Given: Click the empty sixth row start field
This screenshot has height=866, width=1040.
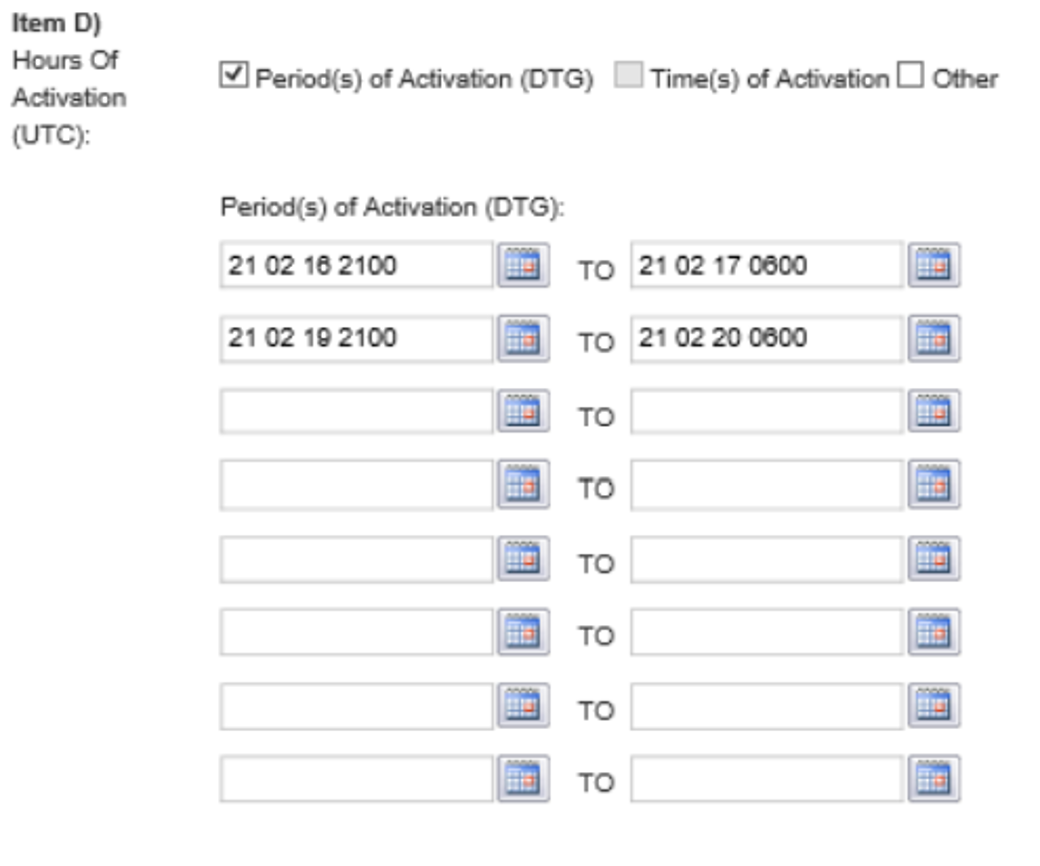Looking at the screenshot, I should [357, 632].
